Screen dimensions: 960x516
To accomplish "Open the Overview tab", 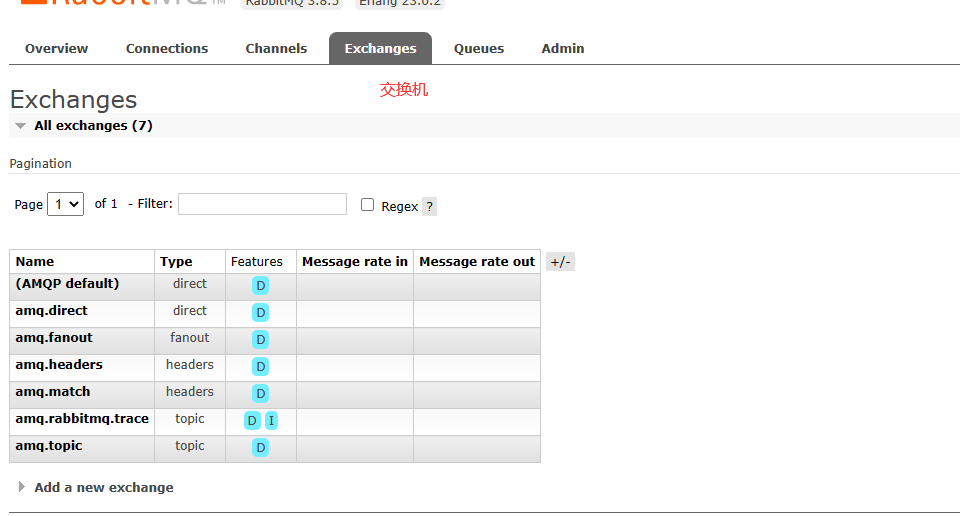I will point(56,48).
